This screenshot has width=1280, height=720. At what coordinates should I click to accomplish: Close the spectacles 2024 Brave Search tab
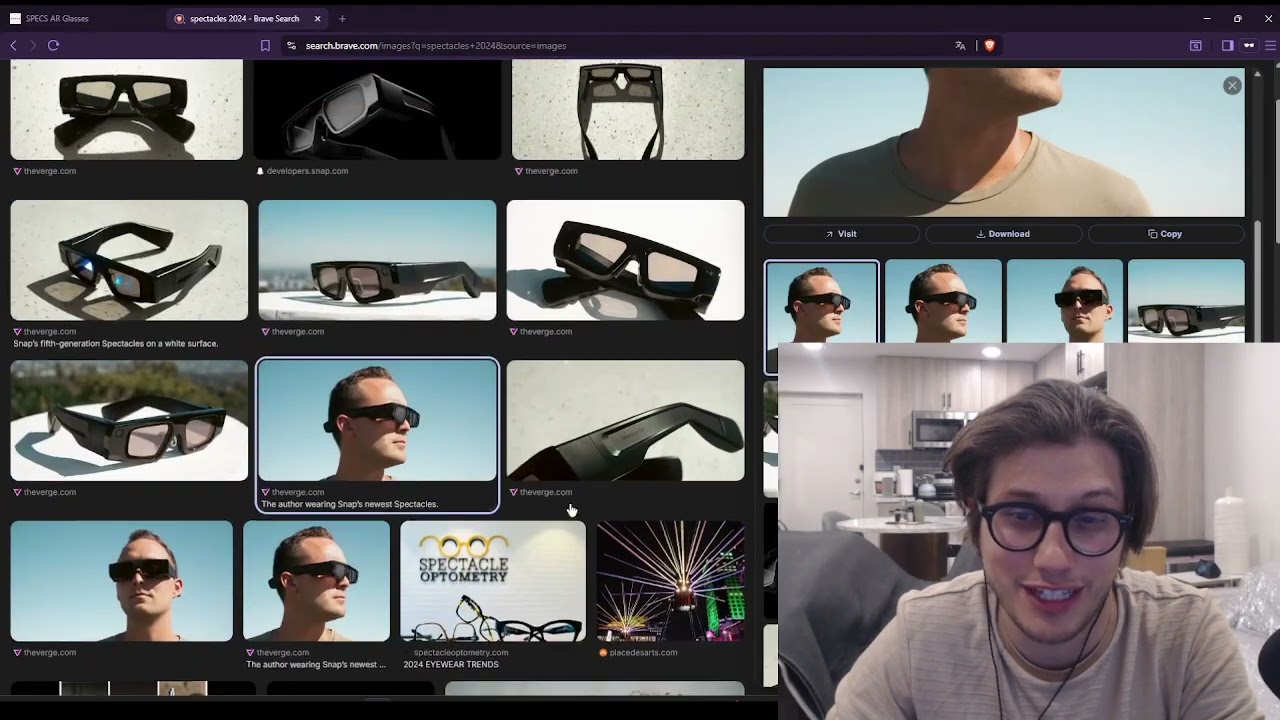coord(318,18)
